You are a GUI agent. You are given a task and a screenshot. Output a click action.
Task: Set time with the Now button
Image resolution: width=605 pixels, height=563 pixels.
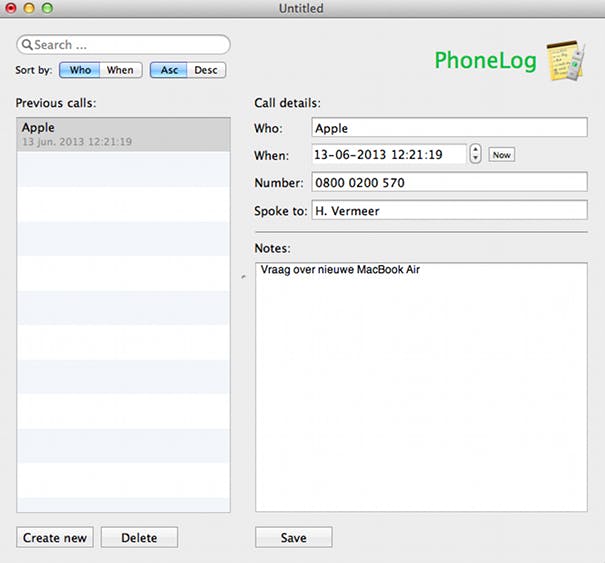(501, 155)
